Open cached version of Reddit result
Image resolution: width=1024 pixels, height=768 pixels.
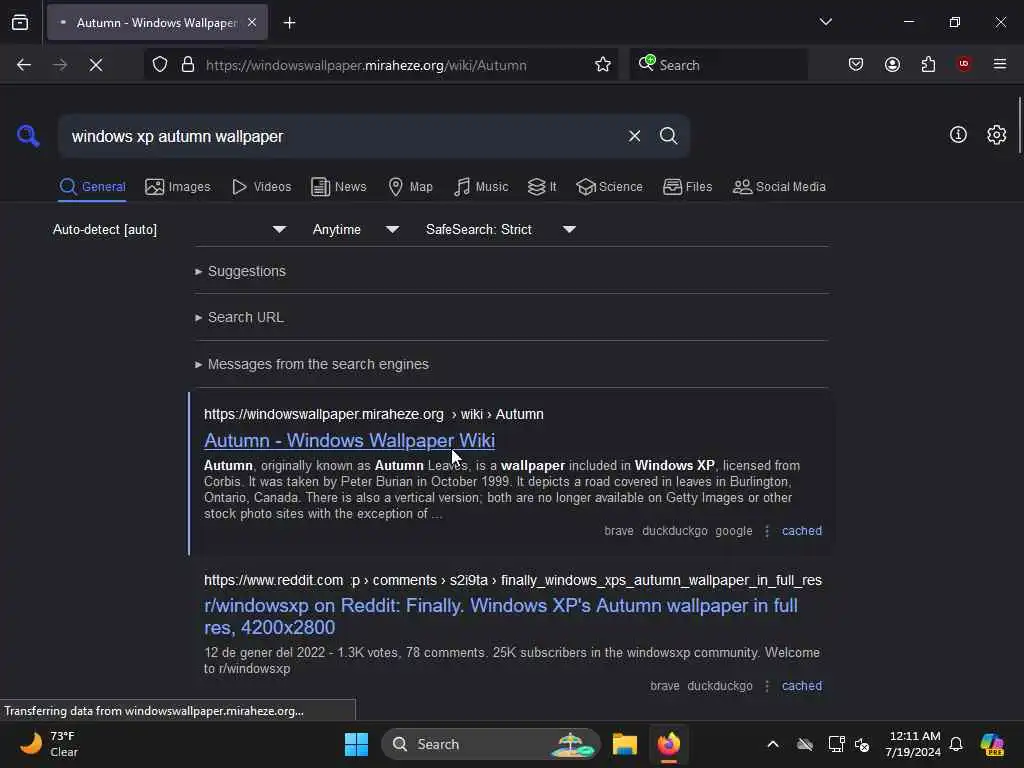coord(802,686)
